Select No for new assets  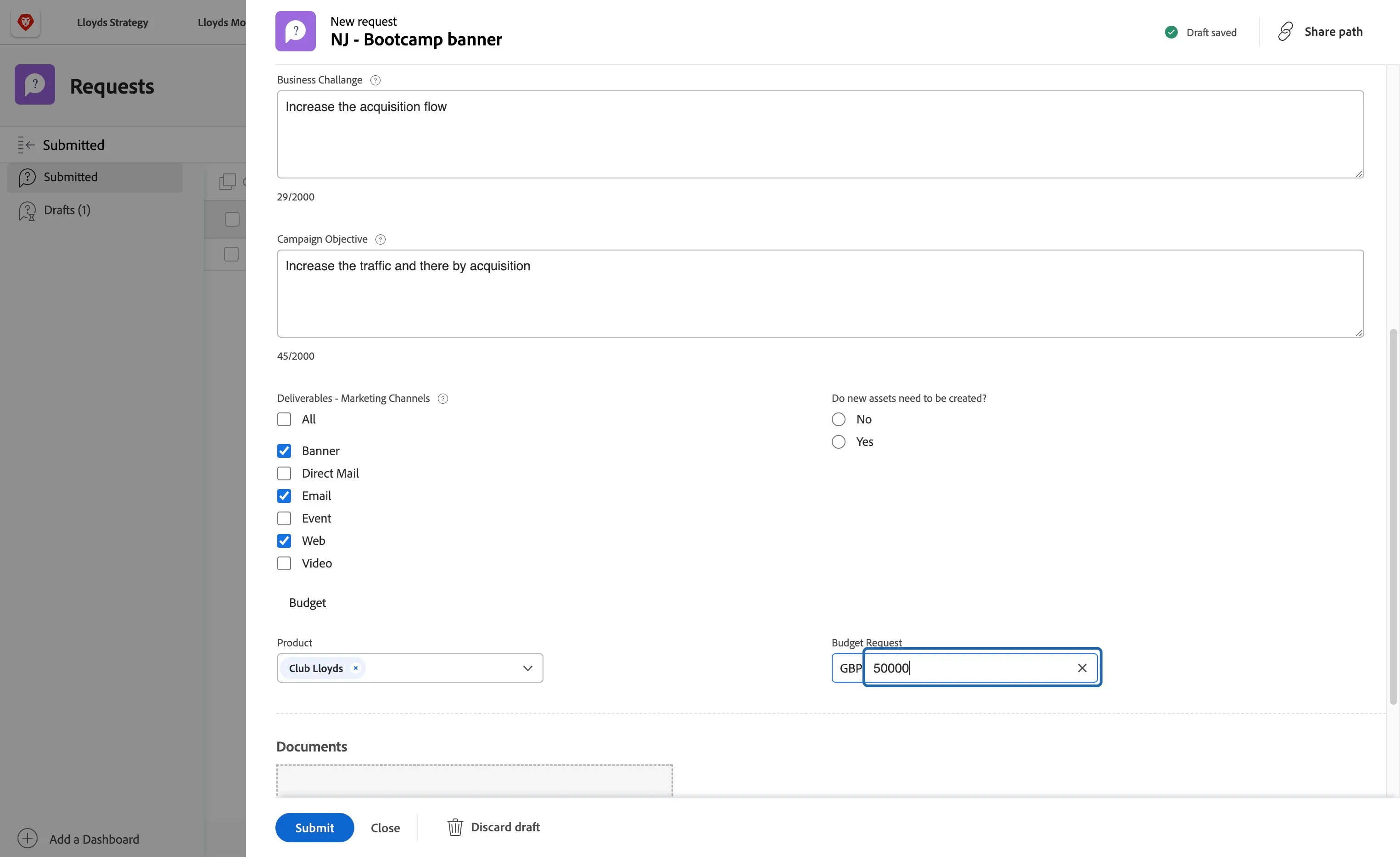click(x=839, y=419)
